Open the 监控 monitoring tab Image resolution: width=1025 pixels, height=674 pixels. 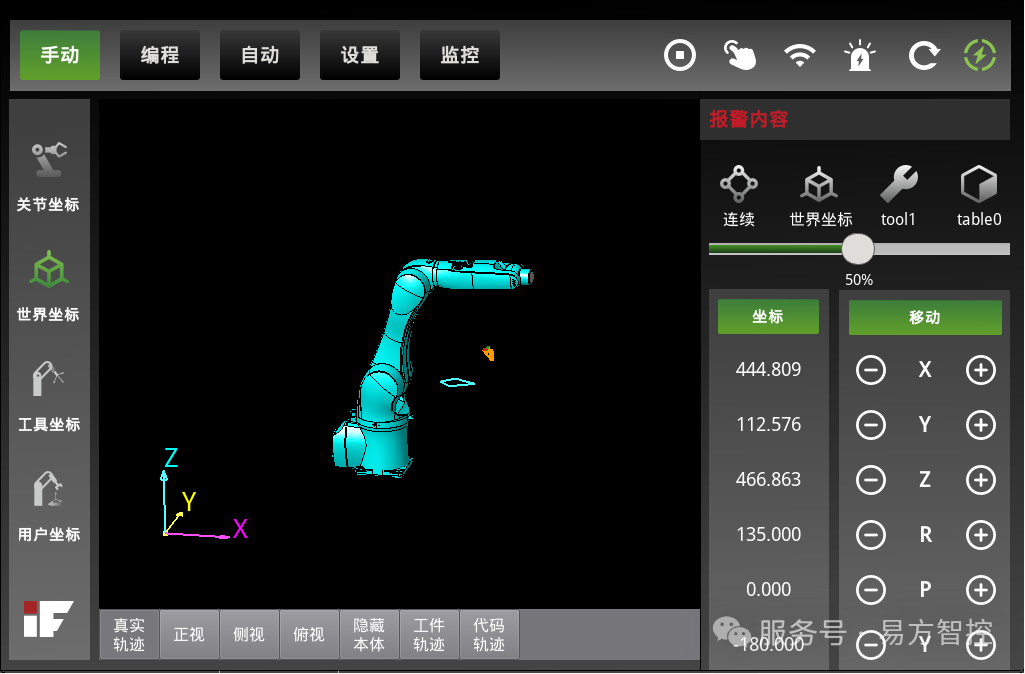pyautogui.click(x=460, y=55)
